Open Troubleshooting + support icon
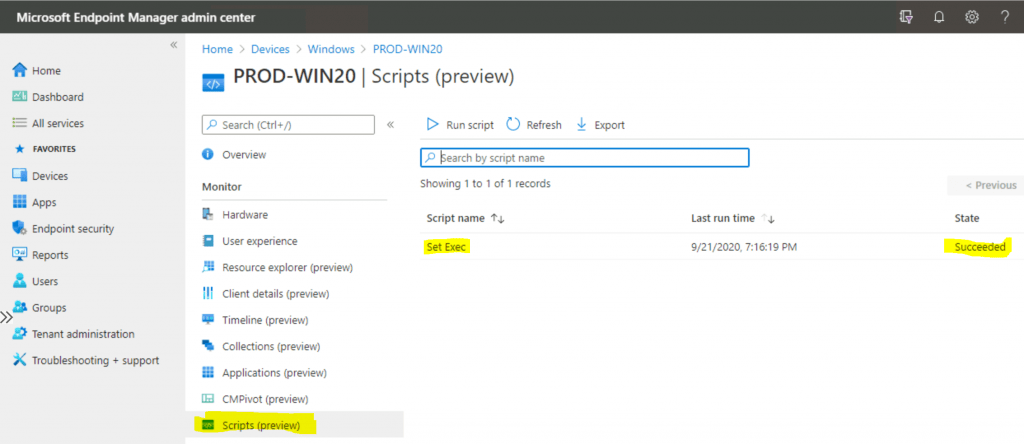Viewport: 1024px width, 444px height. (x=20, y=360)
